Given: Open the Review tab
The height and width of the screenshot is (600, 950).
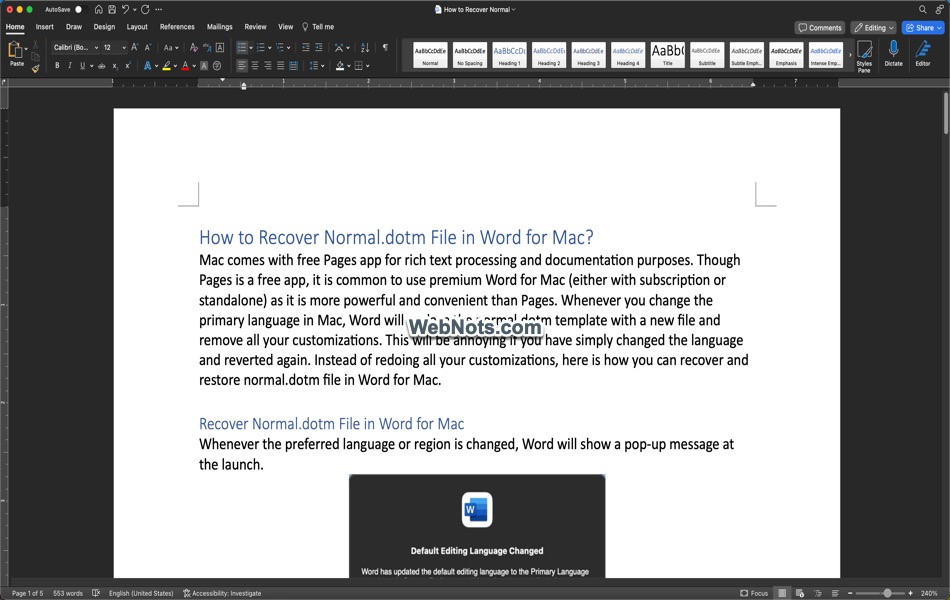Looking at the screenshot, I should point(255,27).
